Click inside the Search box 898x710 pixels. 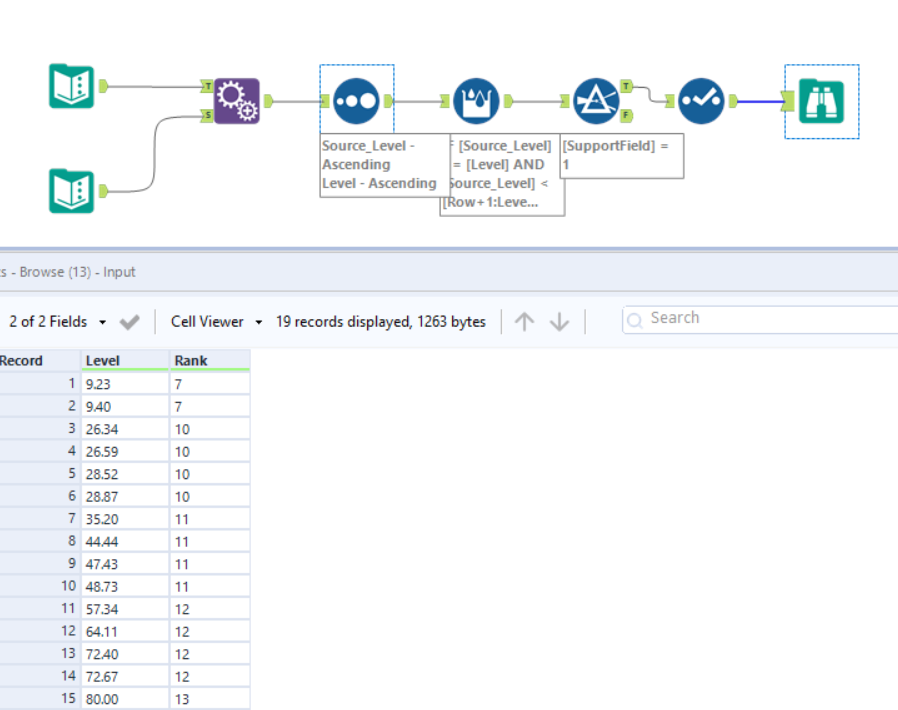(x=740, y=318)
